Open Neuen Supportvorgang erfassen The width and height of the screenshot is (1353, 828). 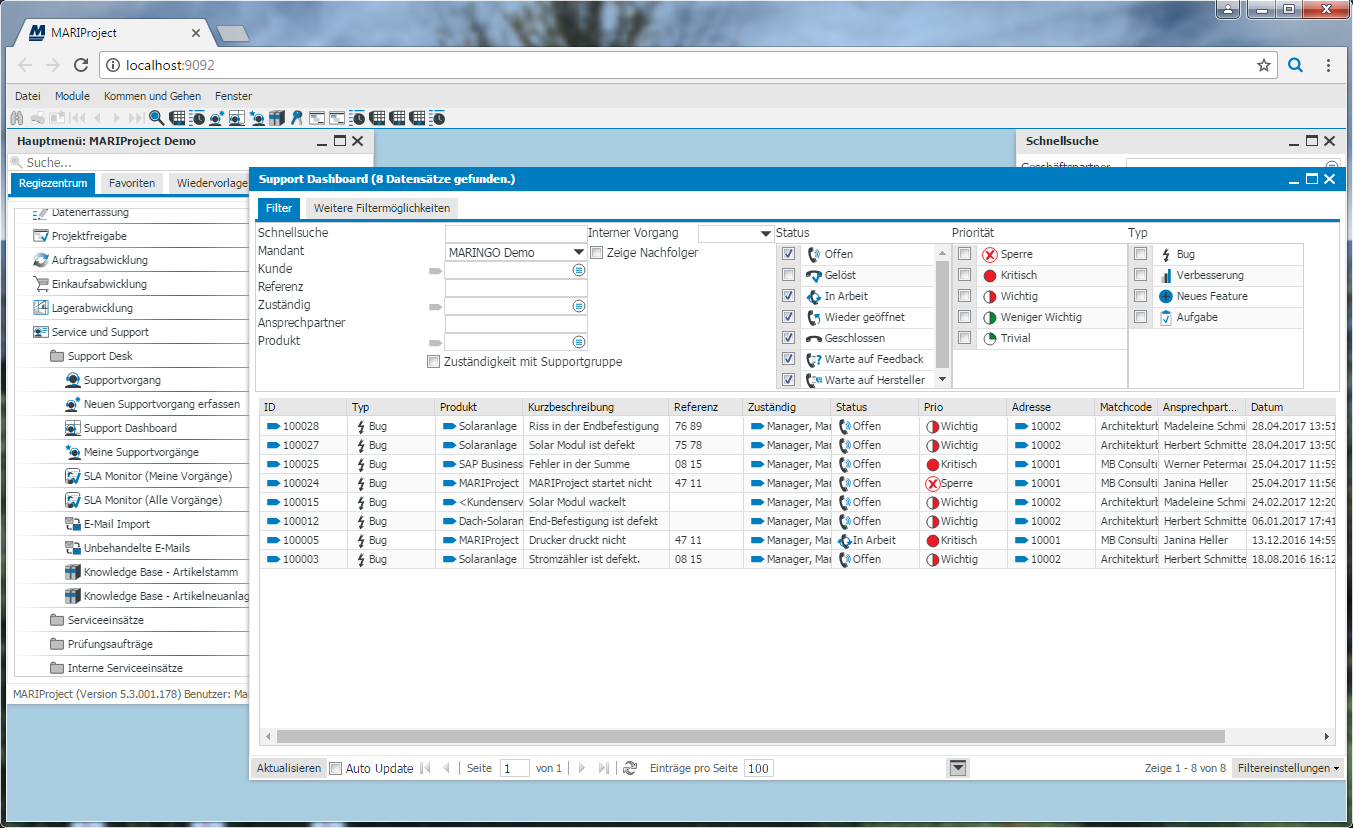coord(161,404)
